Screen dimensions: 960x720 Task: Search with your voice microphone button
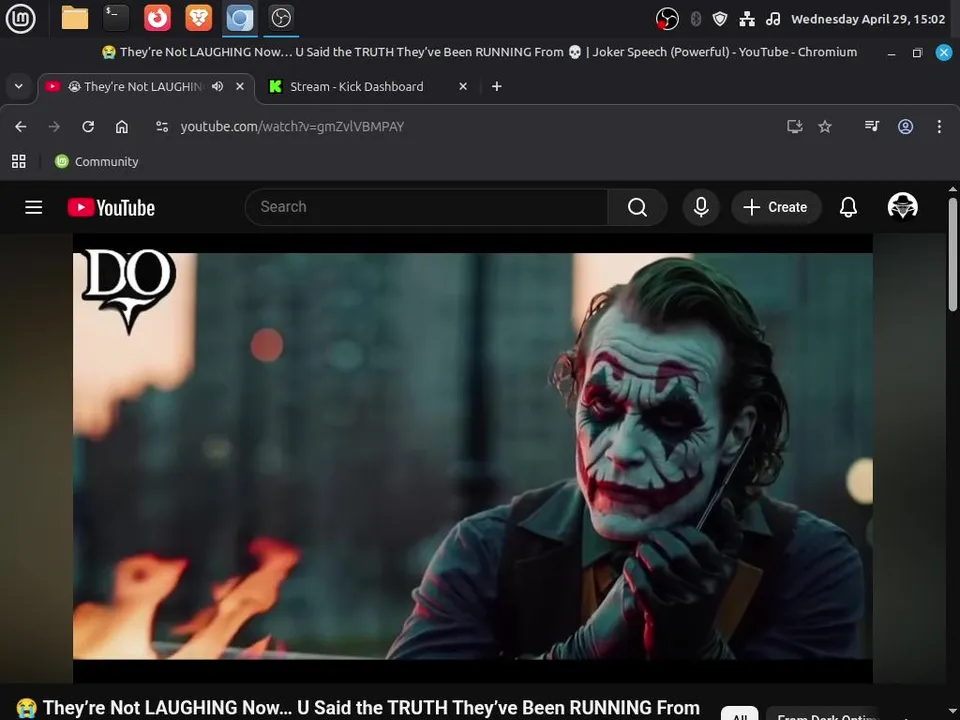[701, 207]
